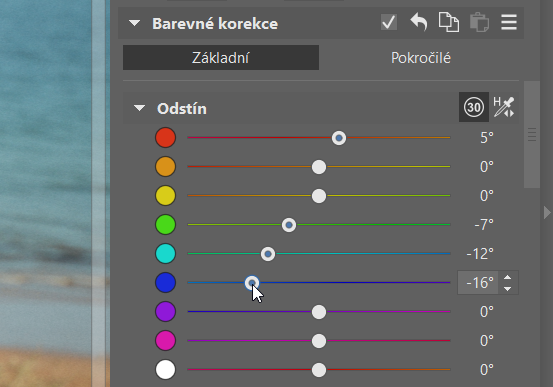Click the yellow hue value 0°
This screenshot has height=387, width=553.
[x=487, y=195]
